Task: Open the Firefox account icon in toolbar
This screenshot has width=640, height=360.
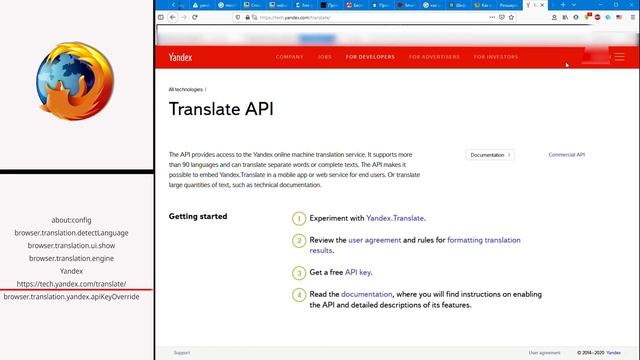Action: tap(554, 17)
